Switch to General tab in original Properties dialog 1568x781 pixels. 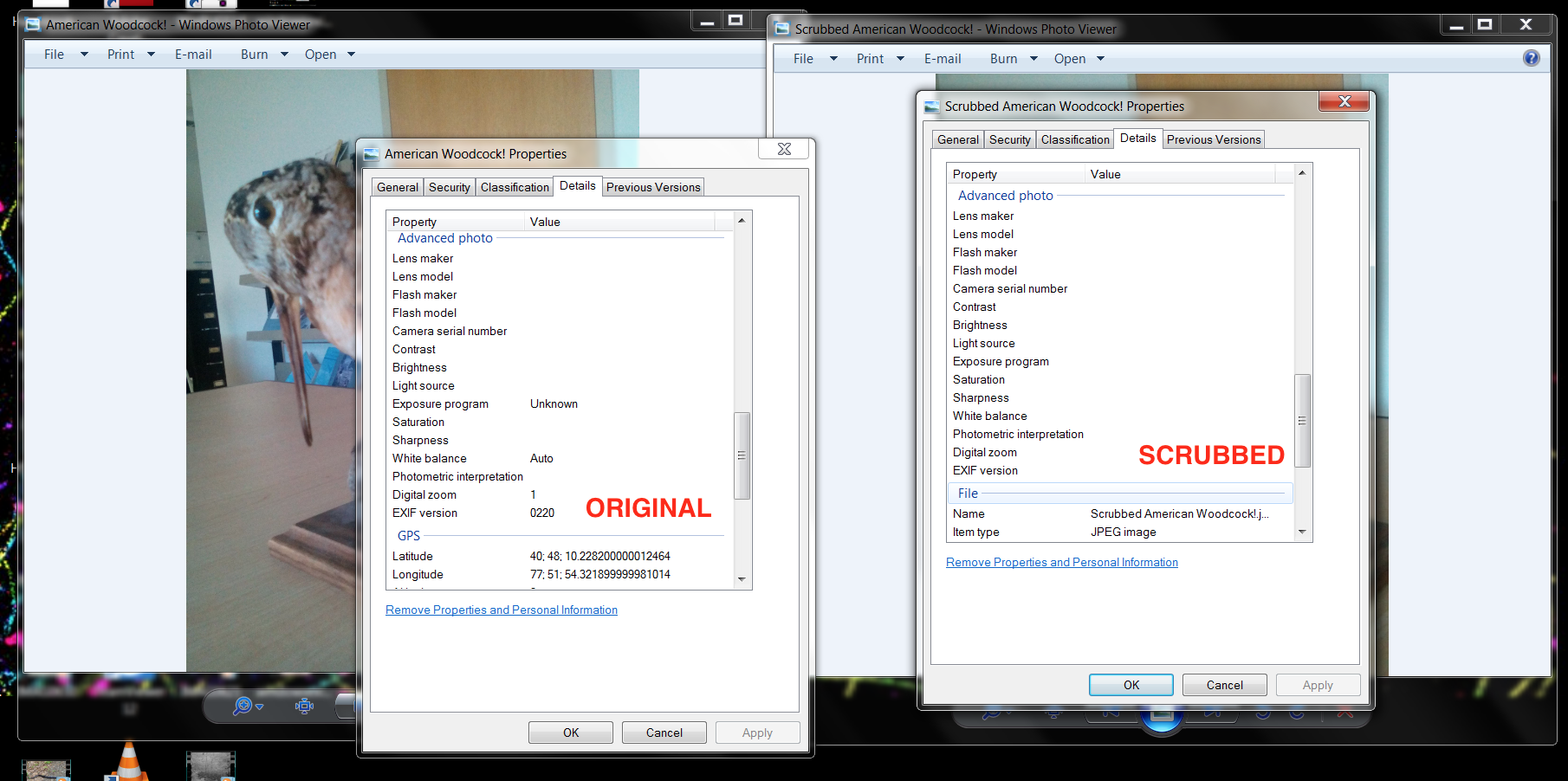(398, 187)
